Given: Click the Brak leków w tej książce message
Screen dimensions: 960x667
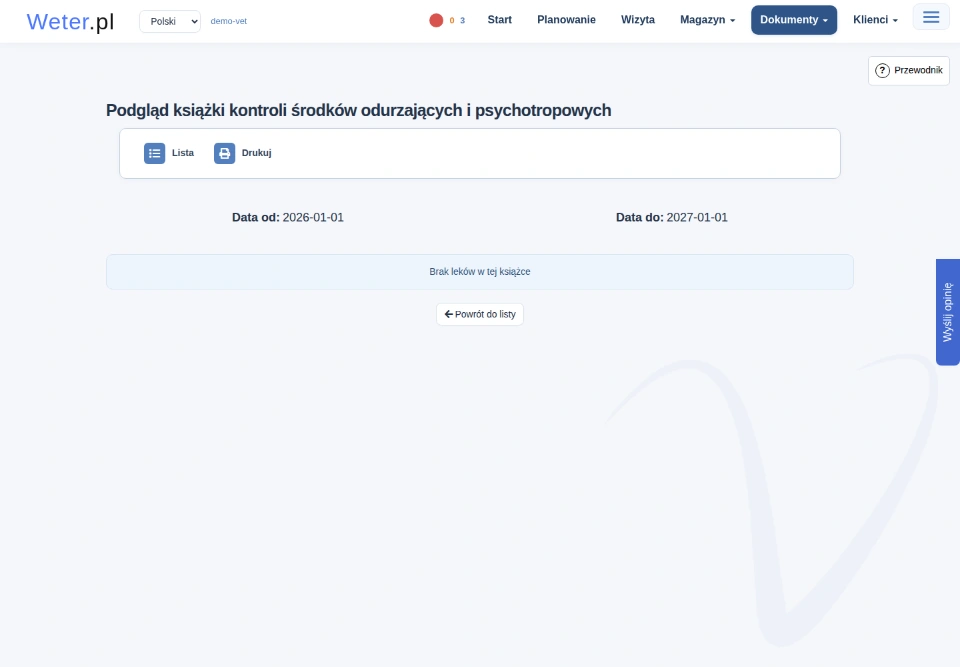Looking at the screenshot, I should pos(480,271).
